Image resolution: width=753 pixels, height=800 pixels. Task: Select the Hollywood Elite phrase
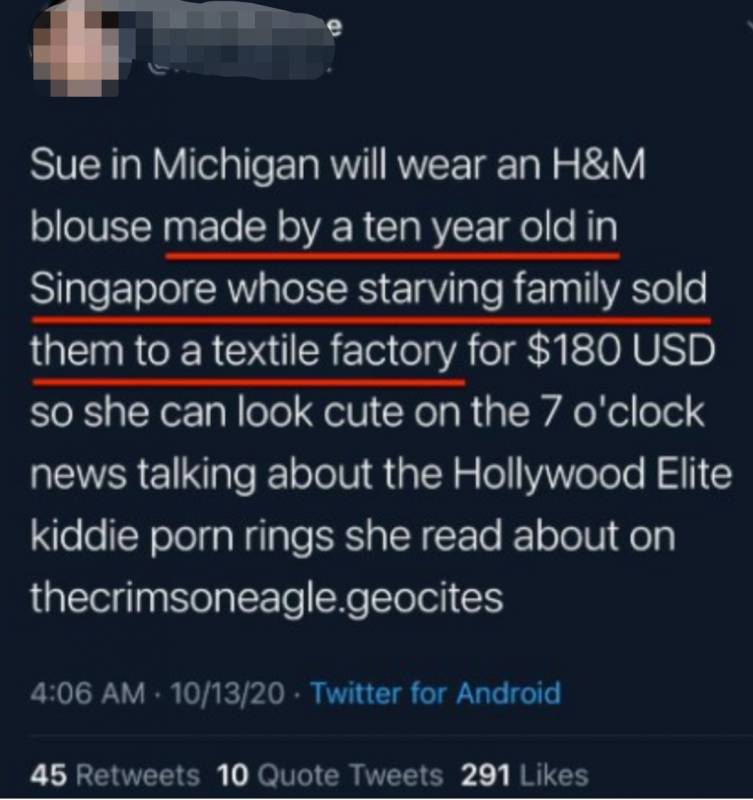point(592,474)
